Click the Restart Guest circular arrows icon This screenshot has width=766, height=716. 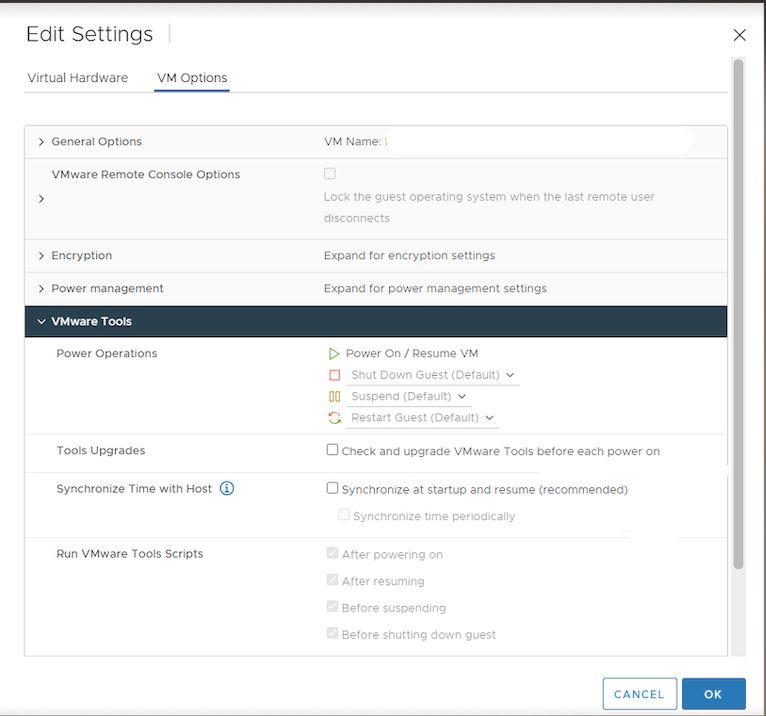[x=334, y=418]
